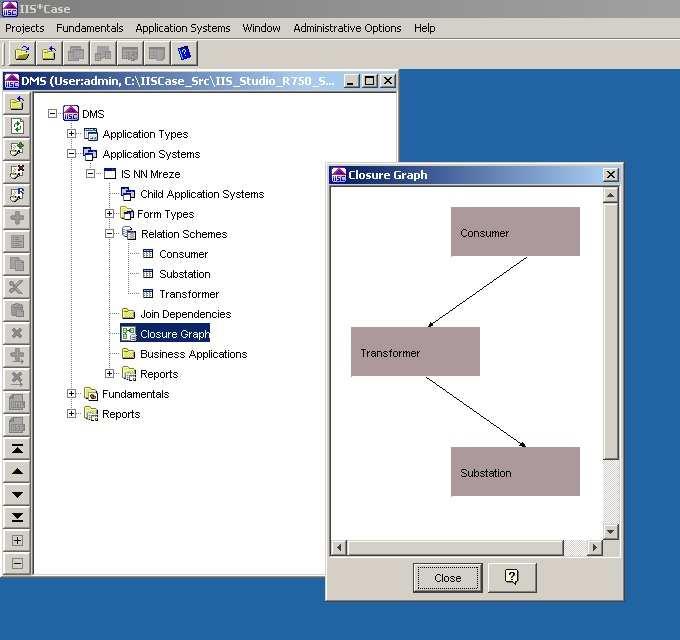Click the Closure Graph tree node icon
Screen dimensions: 680x640
(x=128, y=334)
